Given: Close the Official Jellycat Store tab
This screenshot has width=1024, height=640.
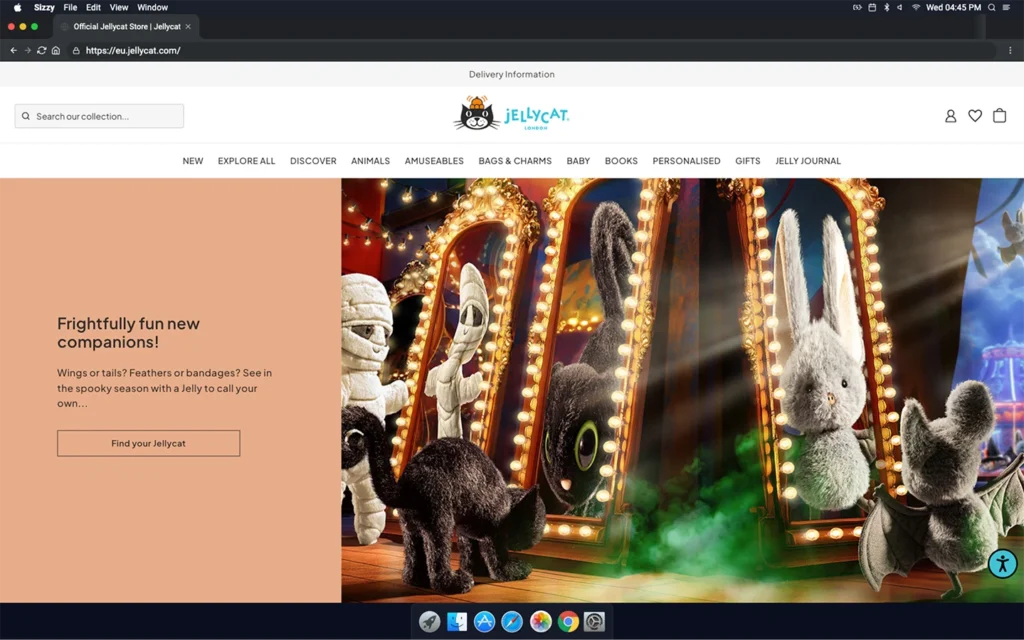Looking at the screenshot, I should [x=188, y=27].
